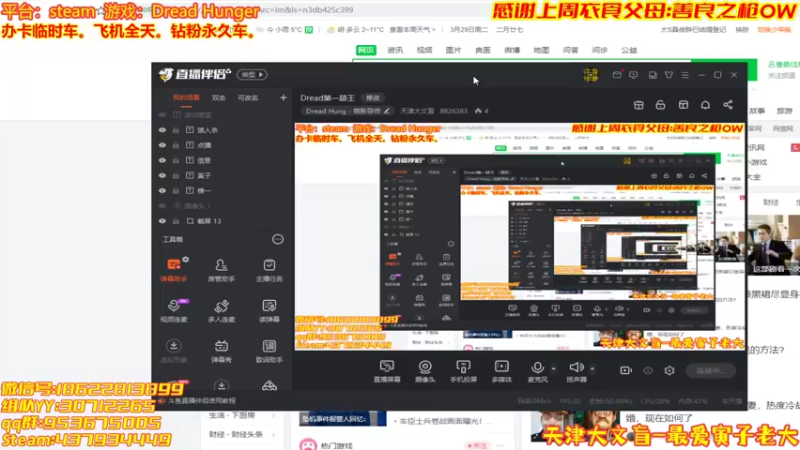Click the gold square icon in title bar

(591, 75)
